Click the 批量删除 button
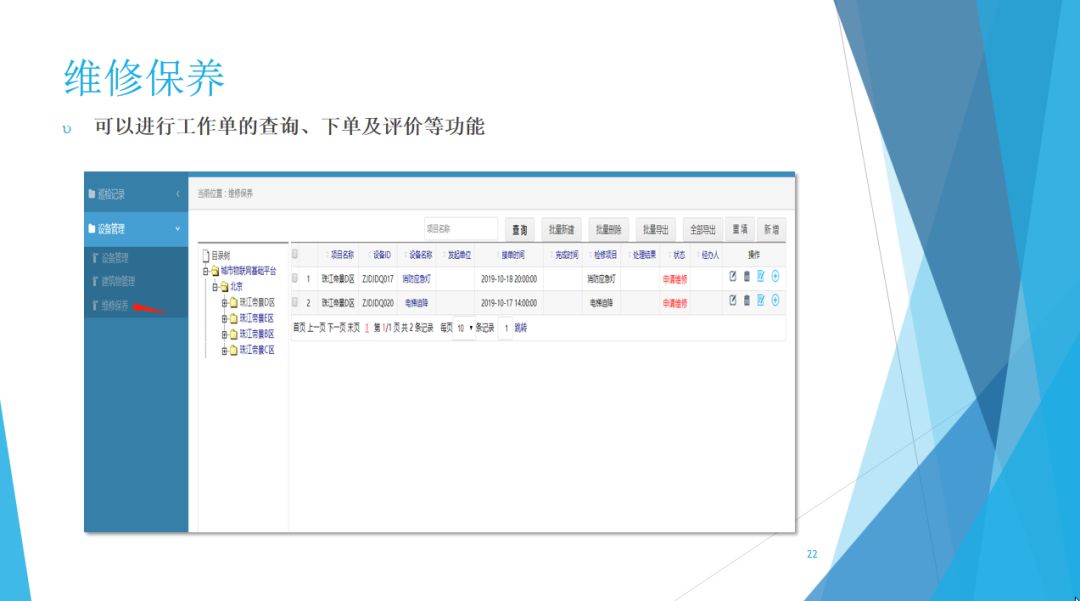This screenshot has width=1080, height=601. click(608, 229)
